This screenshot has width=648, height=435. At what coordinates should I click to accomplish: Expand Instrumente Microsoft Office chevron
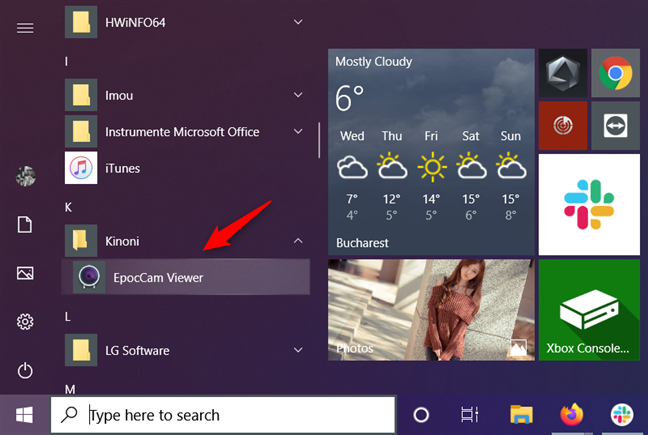[x=298, y=131]
